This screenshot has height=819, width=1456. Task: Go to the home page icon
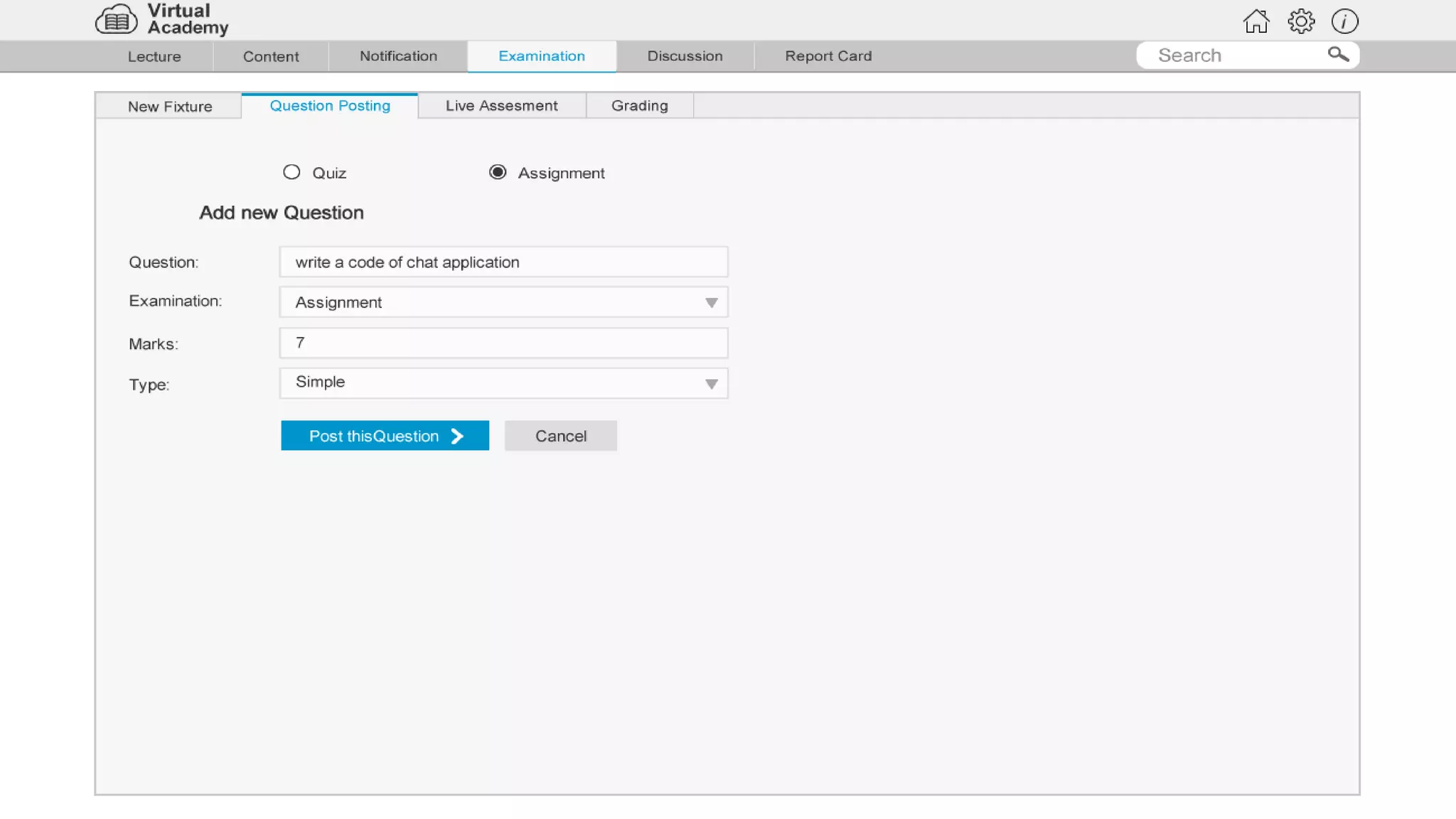1256,21
